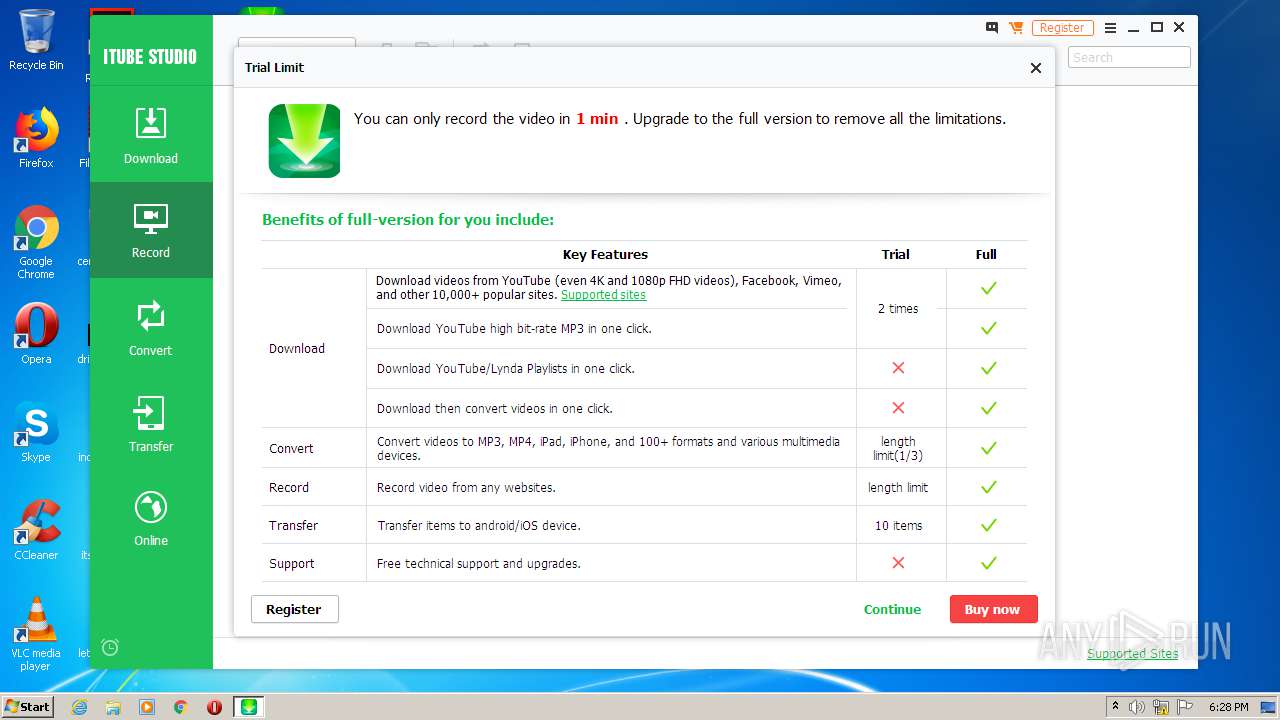Open the hamburger menu in title bar
This screenshot has width=1280, height=720.
tap(1110, 28)
